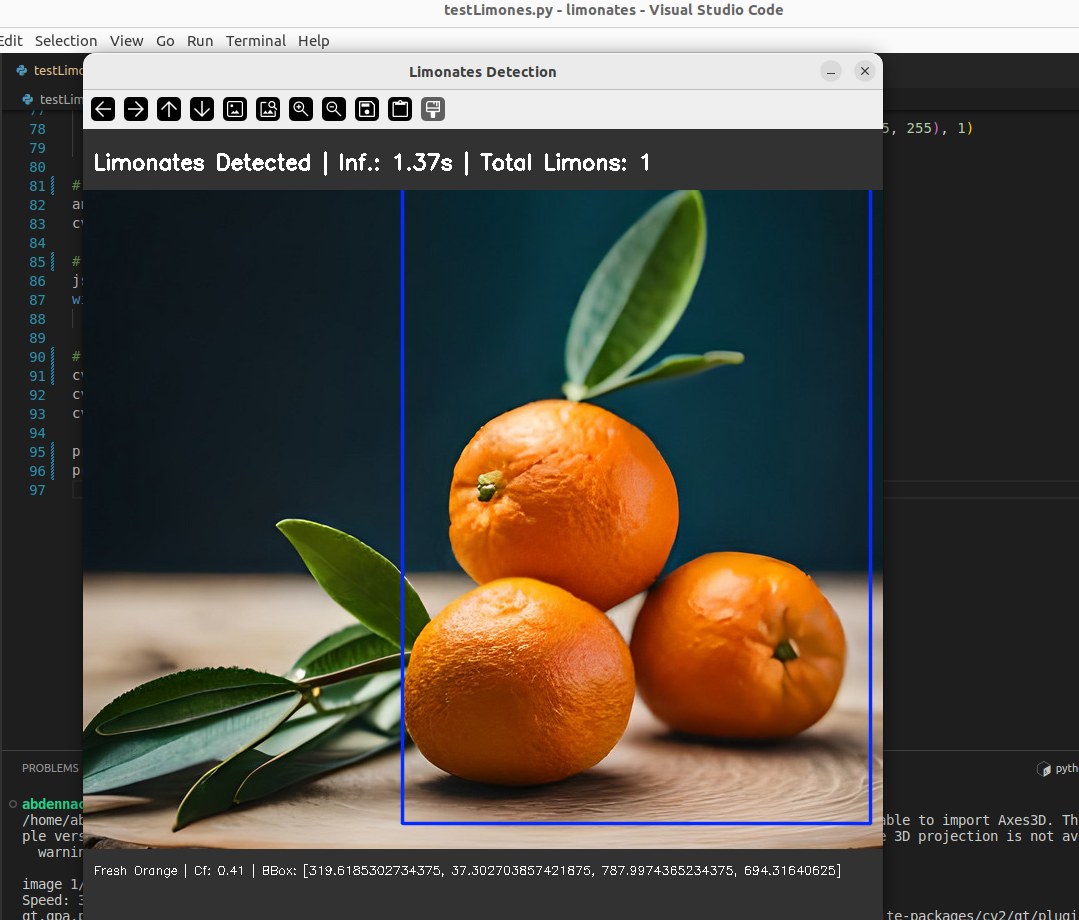Close the Limonates Detection window
1079x920 pixels.
pyautogui.click(x=865, y=71)
